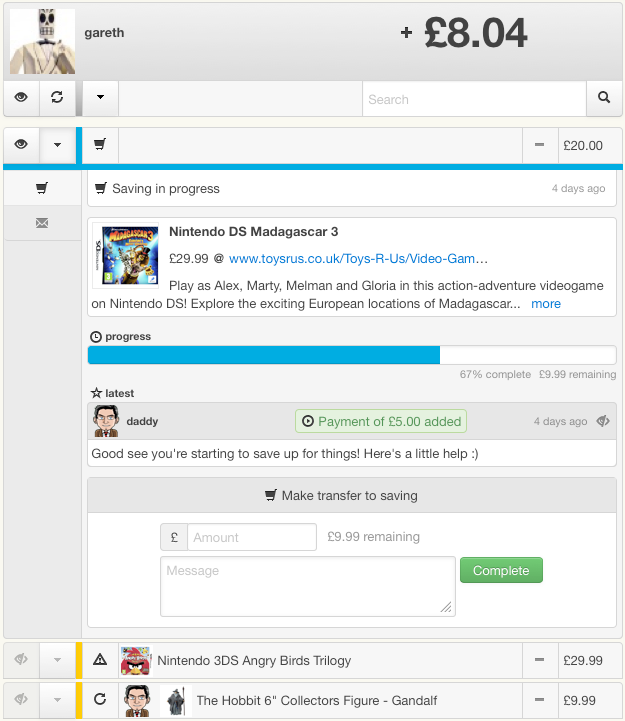Focus the Search input field

[474, 99]
